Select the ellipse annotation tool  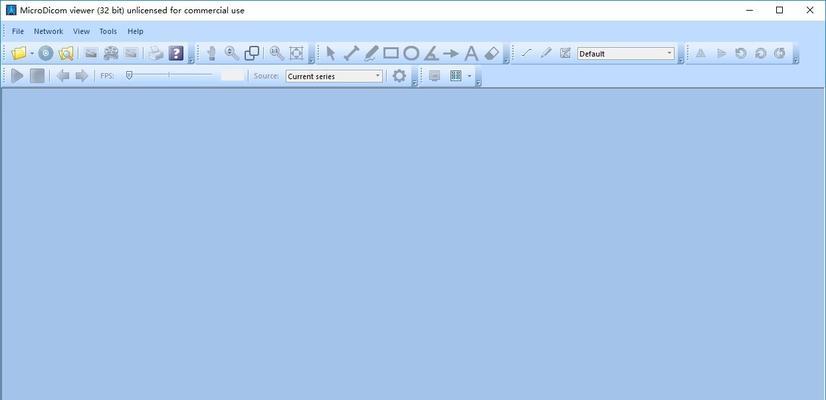[411, 53]
